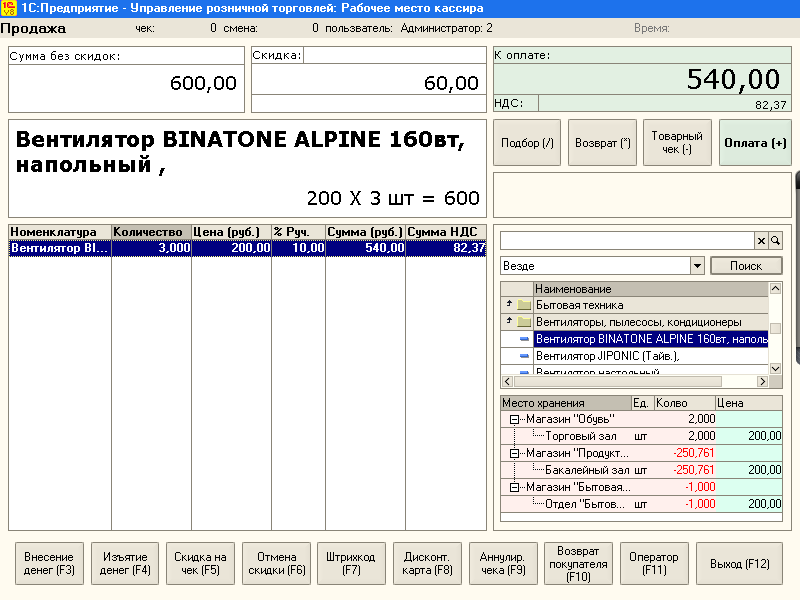The width and height of the screenshot is (800, 600).
Task: Click the Возврат (*) button
Action: pyautogui.click(x=603, y=143)
